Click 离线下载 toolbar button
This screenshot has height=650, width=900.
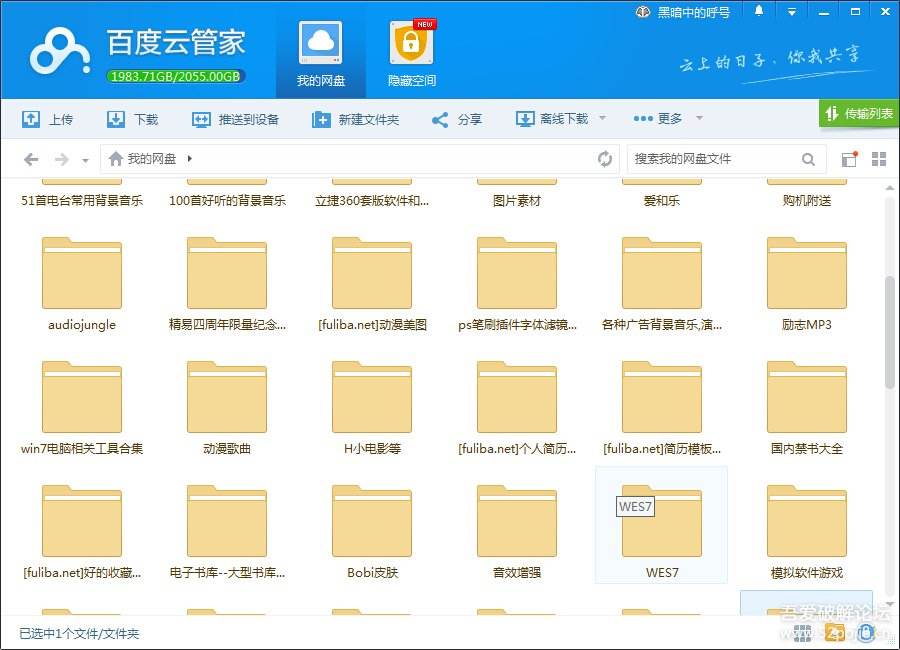click(552, 119)
